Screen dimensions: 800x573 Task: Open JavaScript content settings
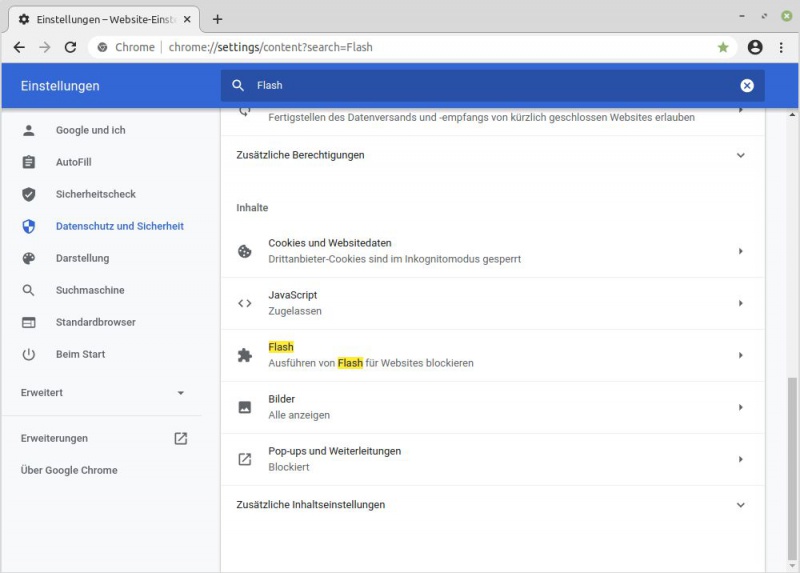tap(490, 303)
